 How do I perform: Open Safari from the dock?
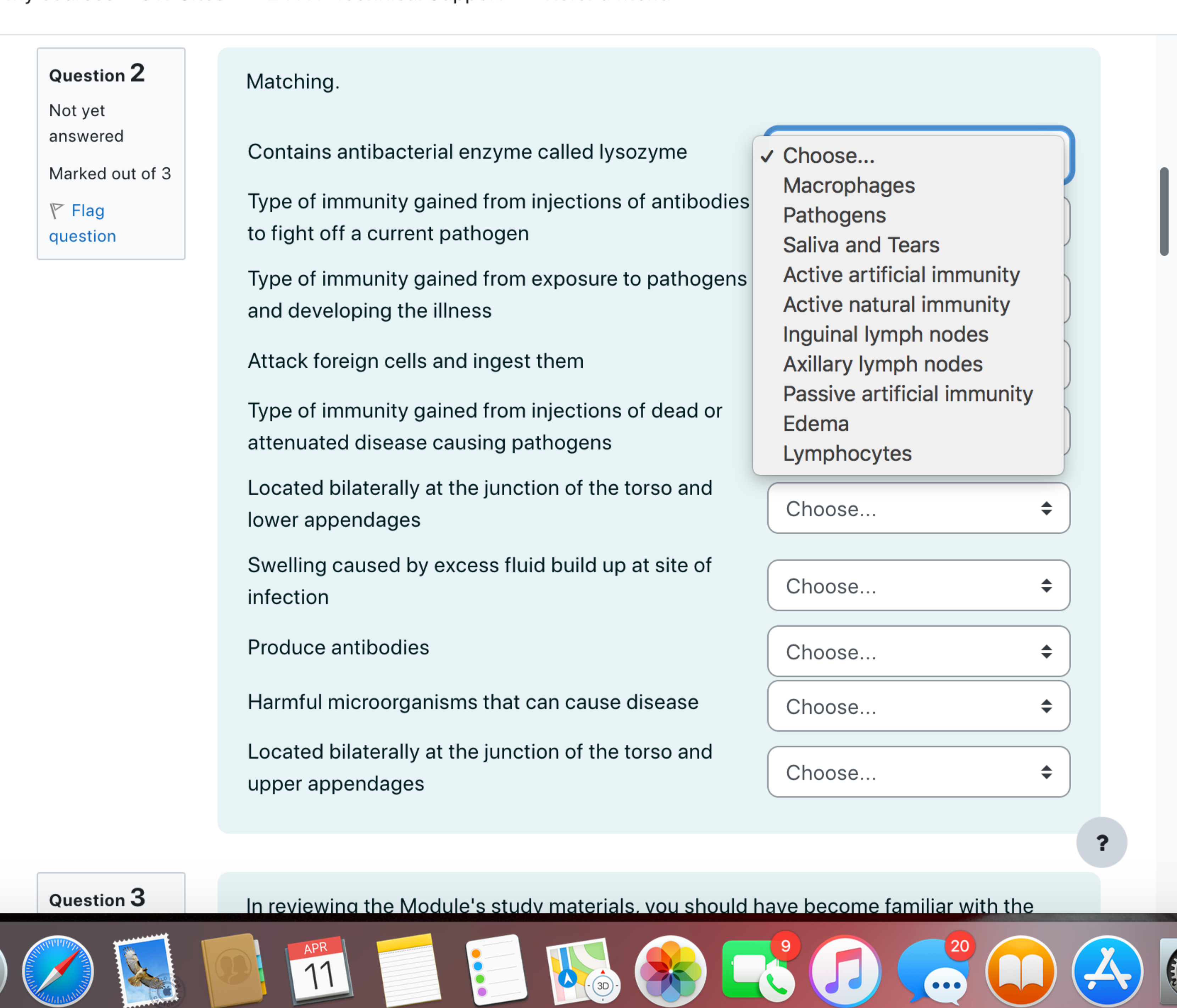58,970
